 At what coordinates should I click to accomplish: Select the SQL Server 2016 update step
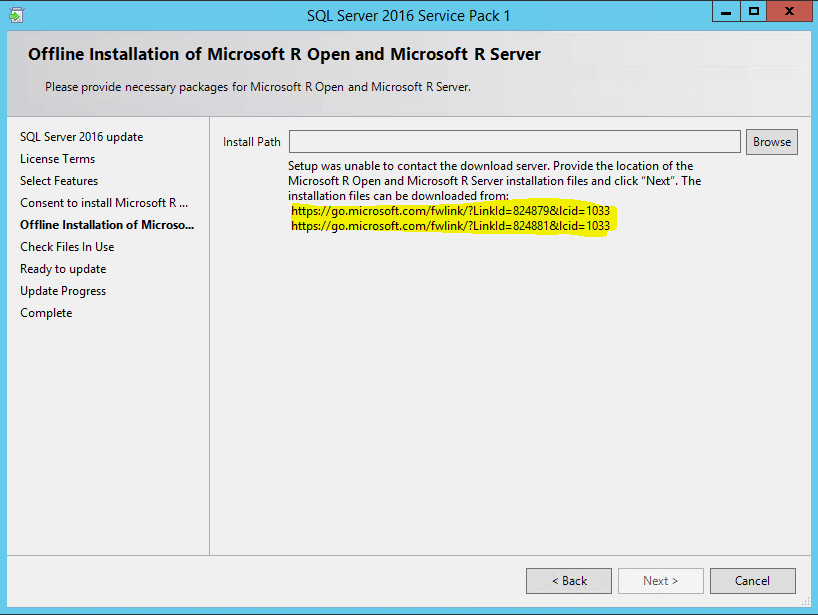pyautogui.click(x=81, y=137)
